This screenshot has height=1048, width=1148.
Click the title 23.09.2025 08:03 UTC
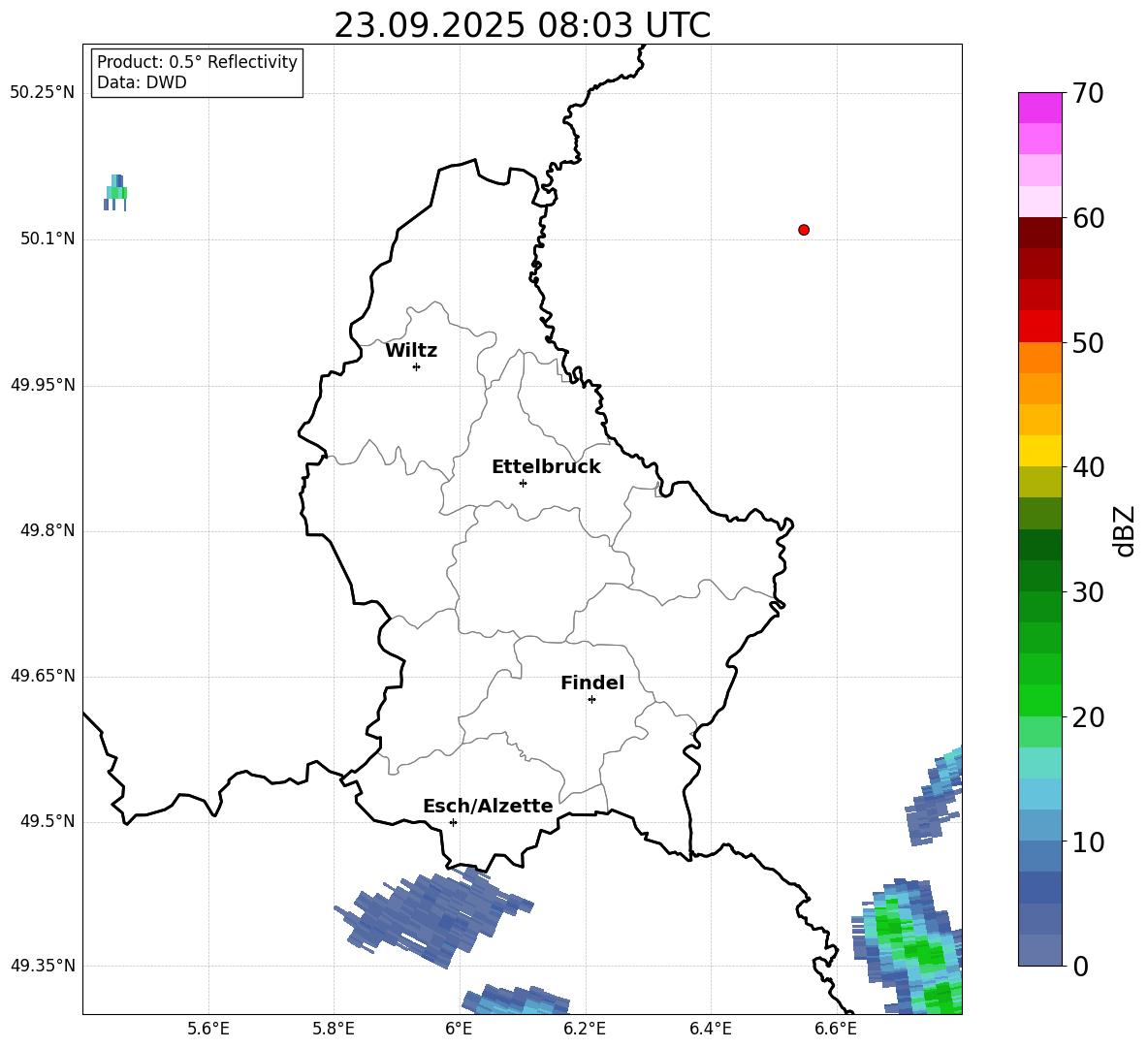click(522, 25)
